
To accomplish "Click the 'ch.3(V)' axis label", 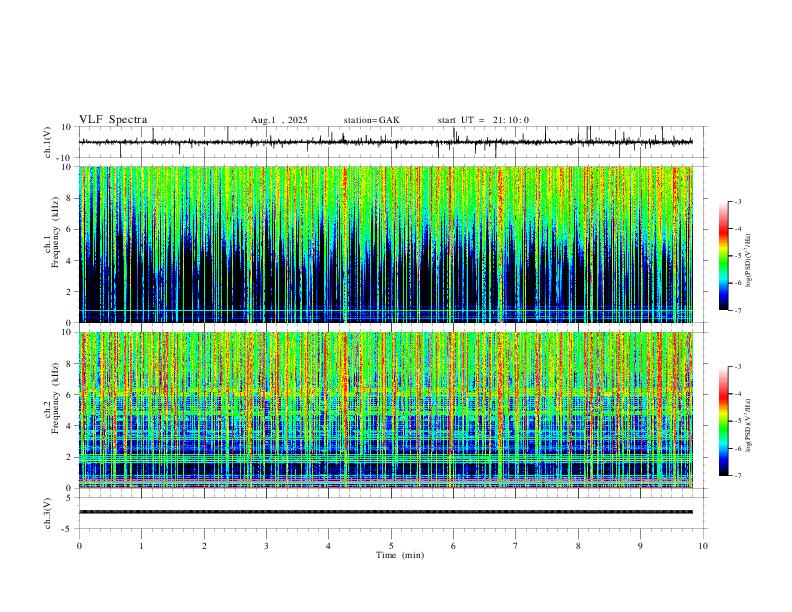I will point(48,513).
